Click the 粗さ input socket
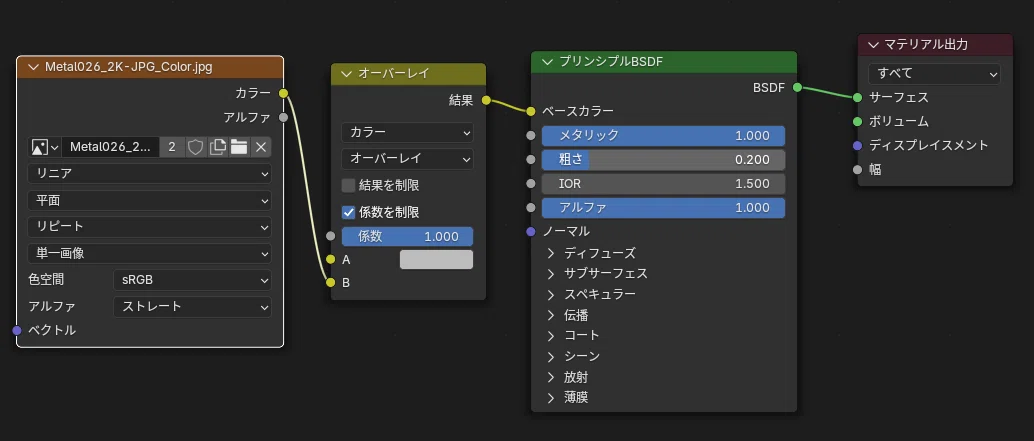Viewport: 1034px width, 441px height. [532, 160]
